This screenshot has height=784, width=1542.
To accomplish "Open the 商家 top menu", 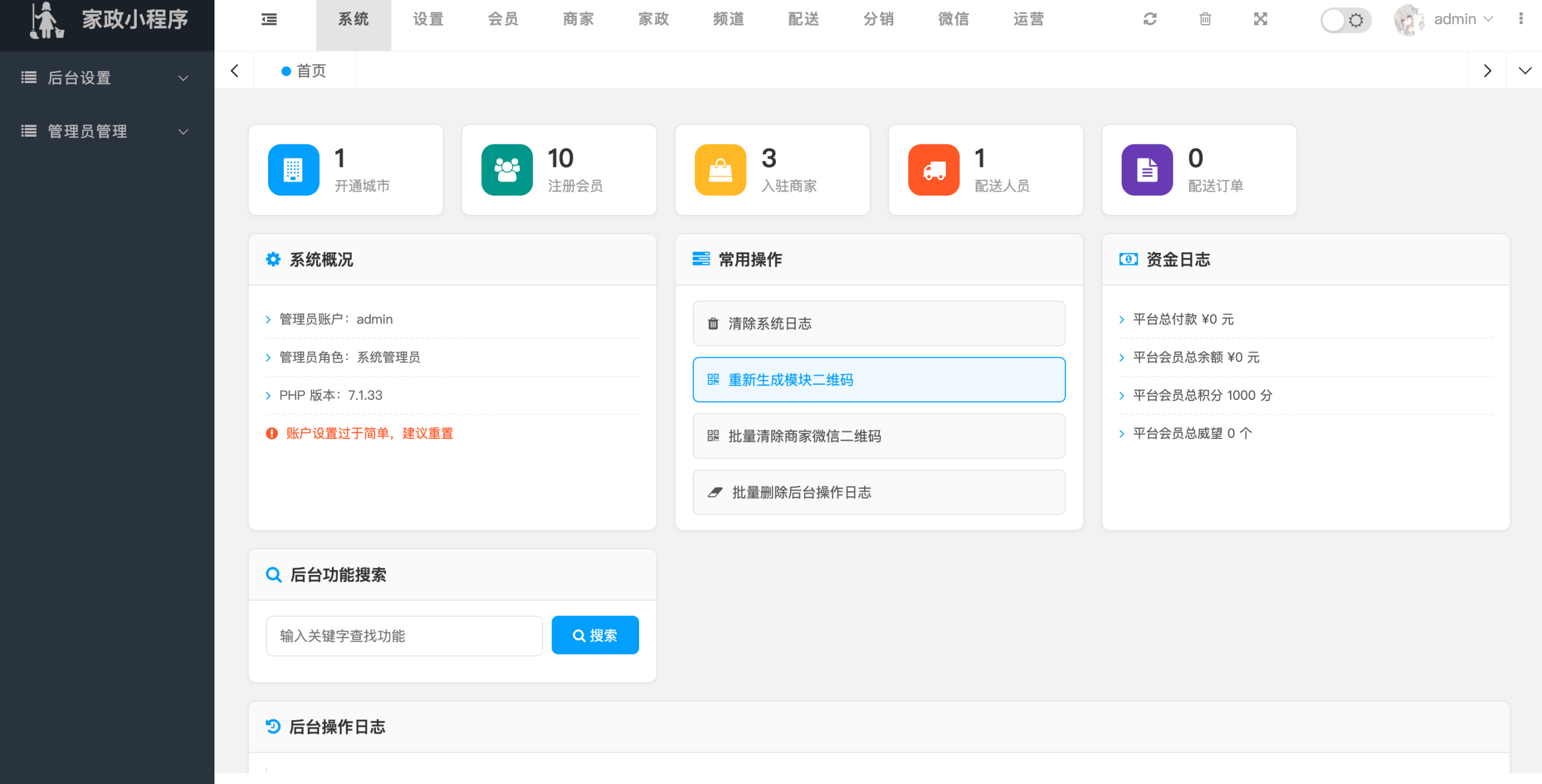I will pos(578,19).
